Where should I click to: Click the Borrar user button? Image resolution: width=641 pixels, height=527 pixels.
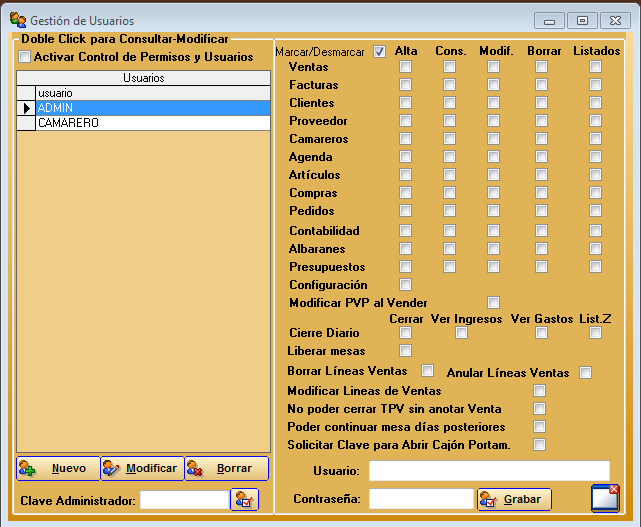coord(227,469)
